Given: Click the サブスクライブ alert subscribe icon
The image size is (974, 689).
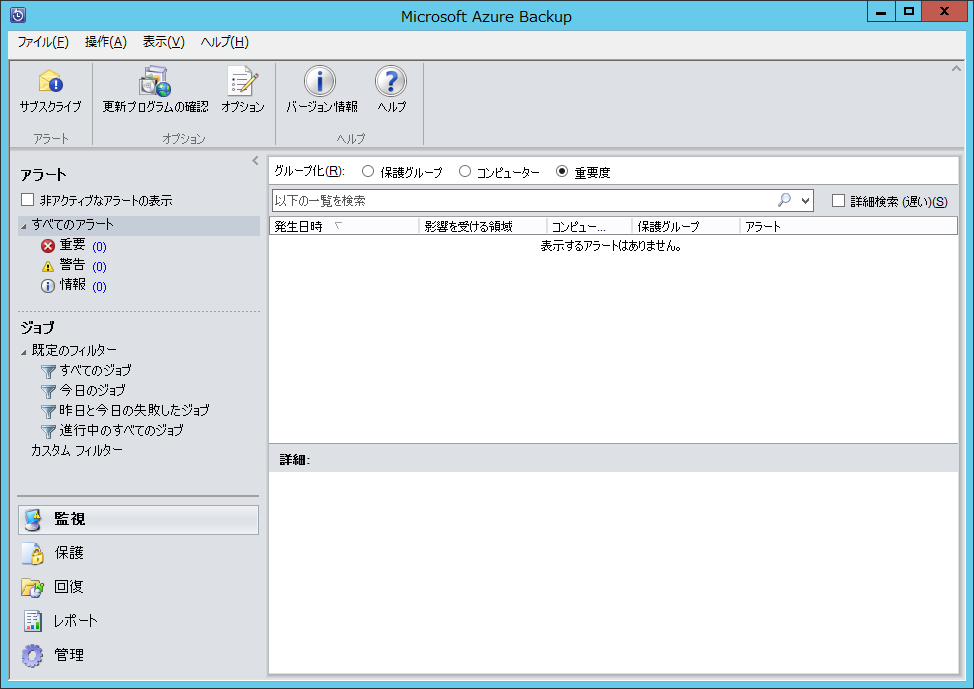Looking at the screenshot, I should pos(50,81).
